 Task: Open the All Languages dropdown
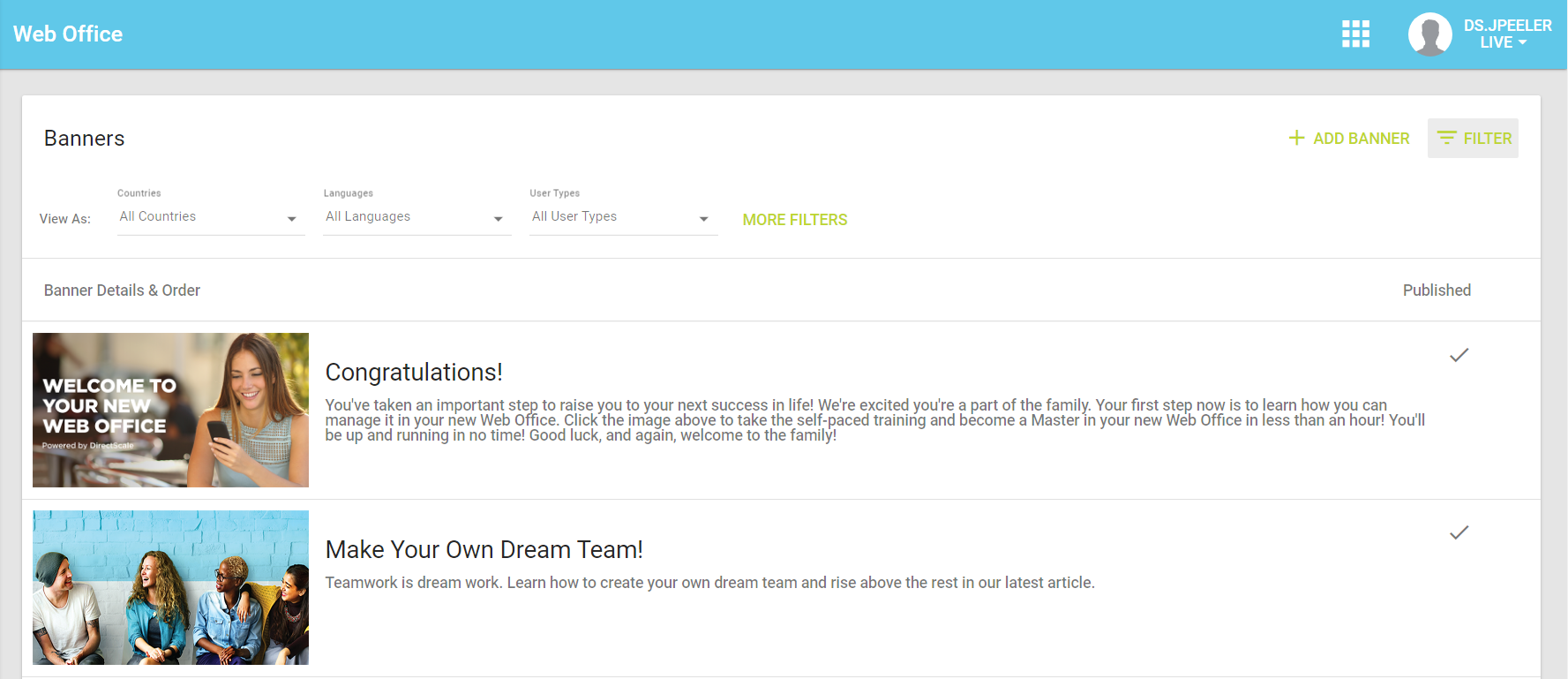(x=416, y=217)
